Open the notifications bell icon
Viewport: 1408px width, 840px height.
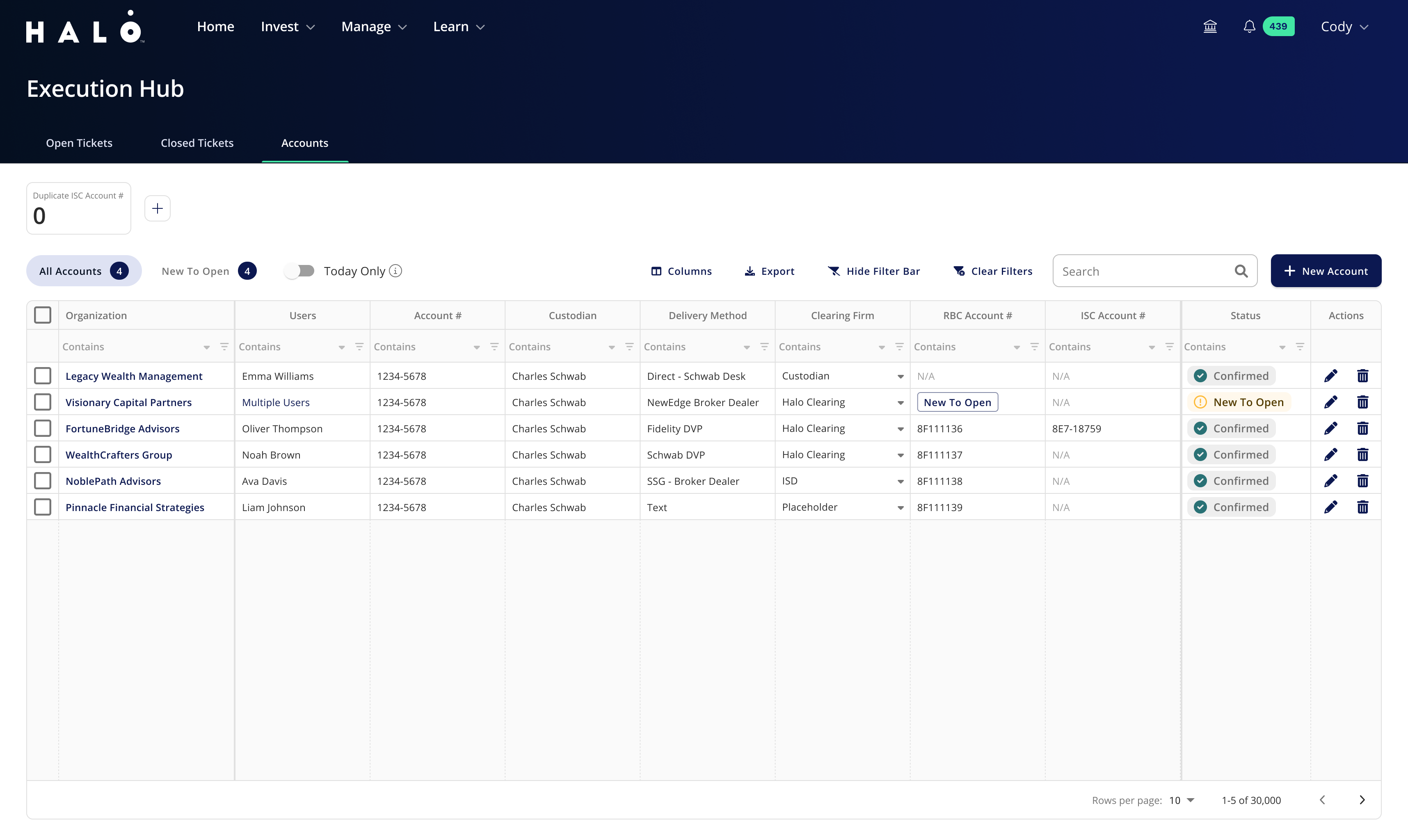(1249, 27)
